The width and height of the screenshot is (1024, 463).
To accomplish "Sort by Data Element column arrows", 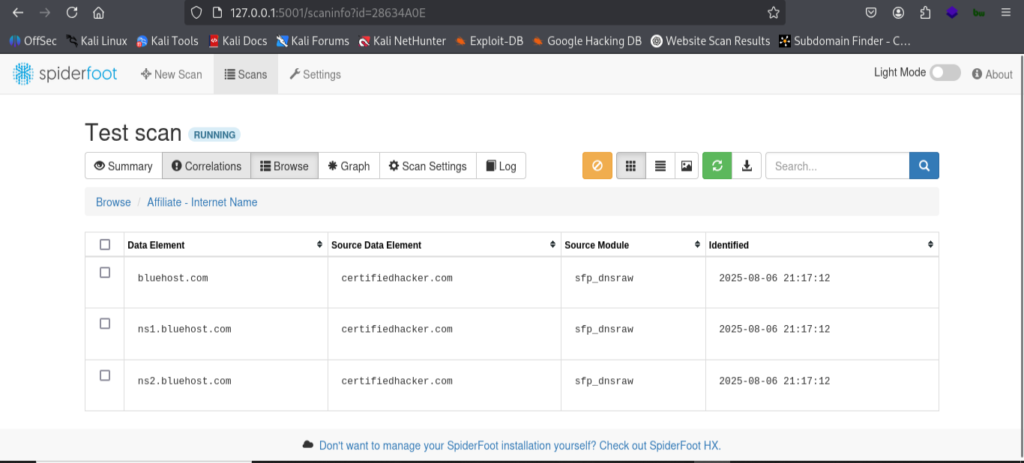I will [x=319, y=245].
